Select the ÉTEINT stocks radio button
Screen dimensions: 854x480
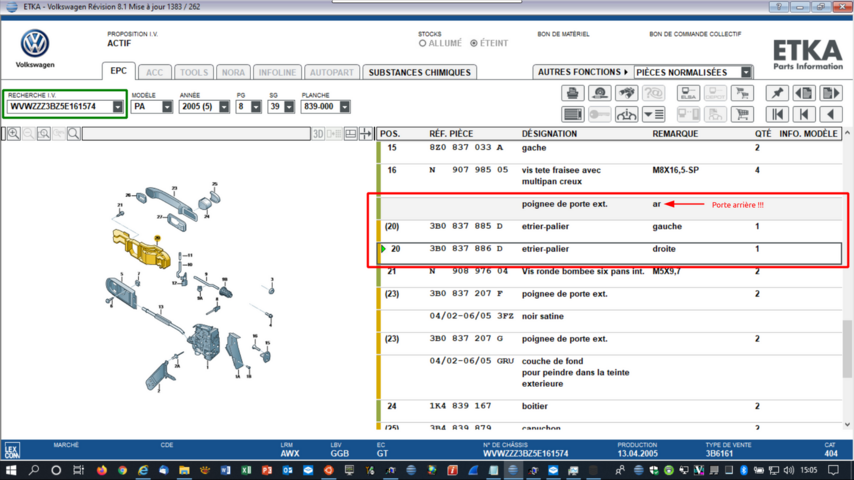click(x=474, y=44)
